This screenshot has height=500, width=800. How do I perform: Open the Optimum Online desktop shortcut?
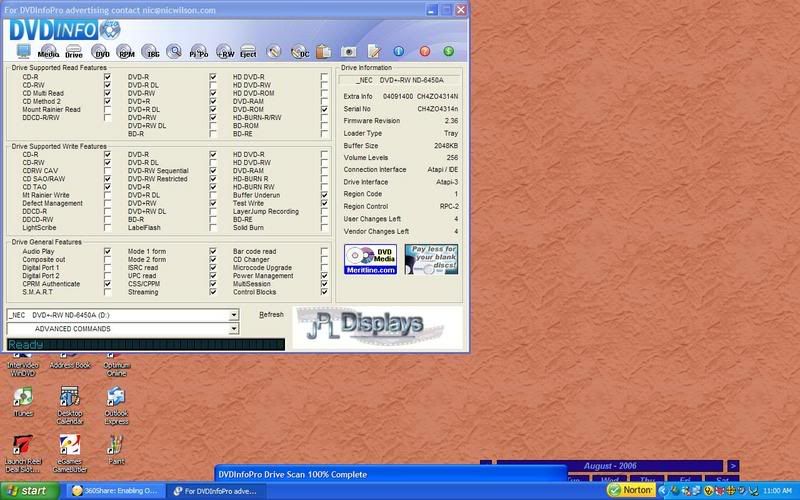[116, 365]
